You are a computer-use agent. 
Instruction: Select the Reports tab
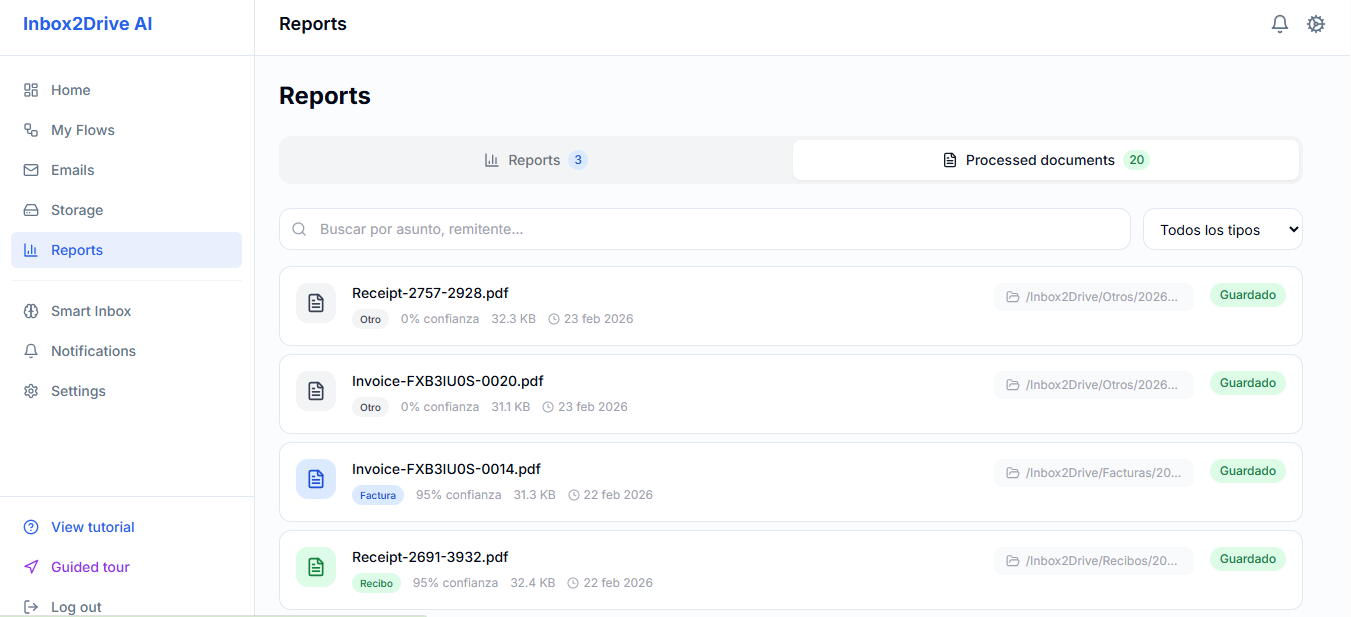pyautogui.click(x=535, y=159)
